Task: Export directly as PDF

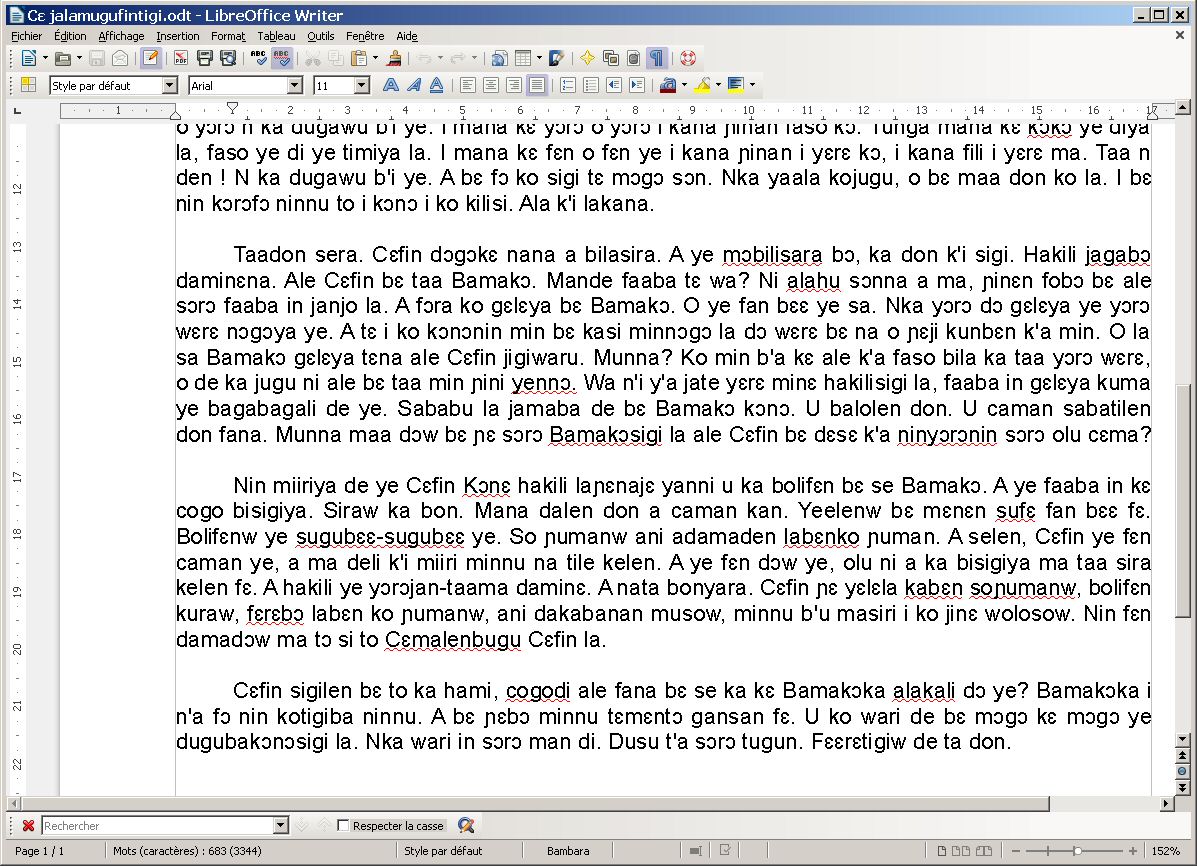Action: click(x=180, y=58)
